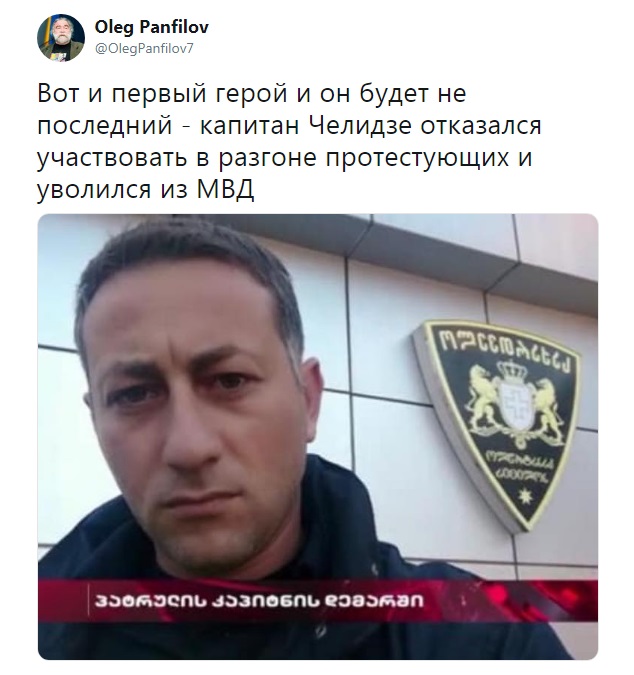Click the white star at the shield's bottom
The image size is (634, 675).
[526, 496]
